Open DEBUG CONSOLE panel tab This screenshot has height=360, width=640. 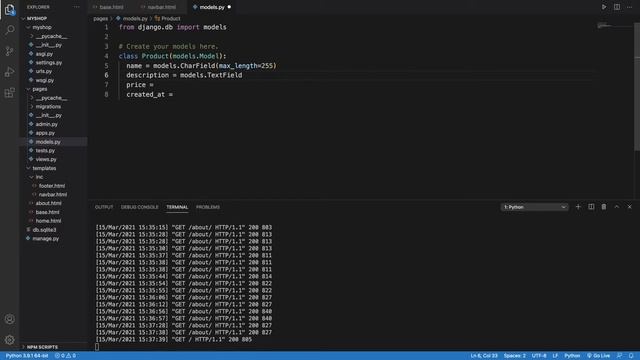pyautogui.click(x=139, y=207)
